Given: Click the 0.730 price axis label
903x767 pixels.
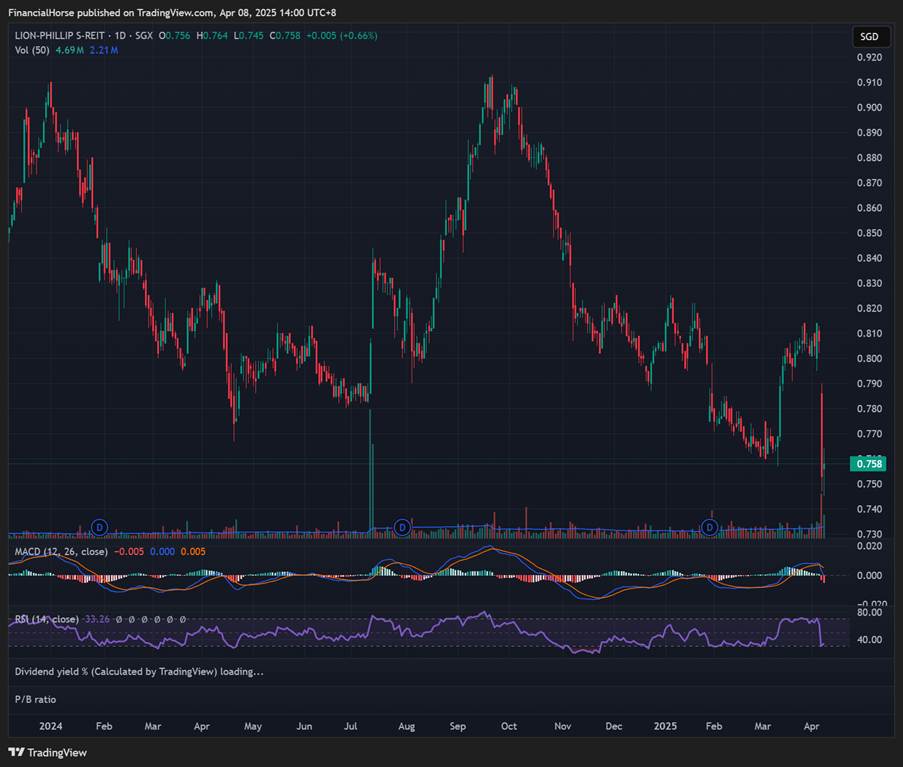Looking at the screenshot, I should coord(869,534).
